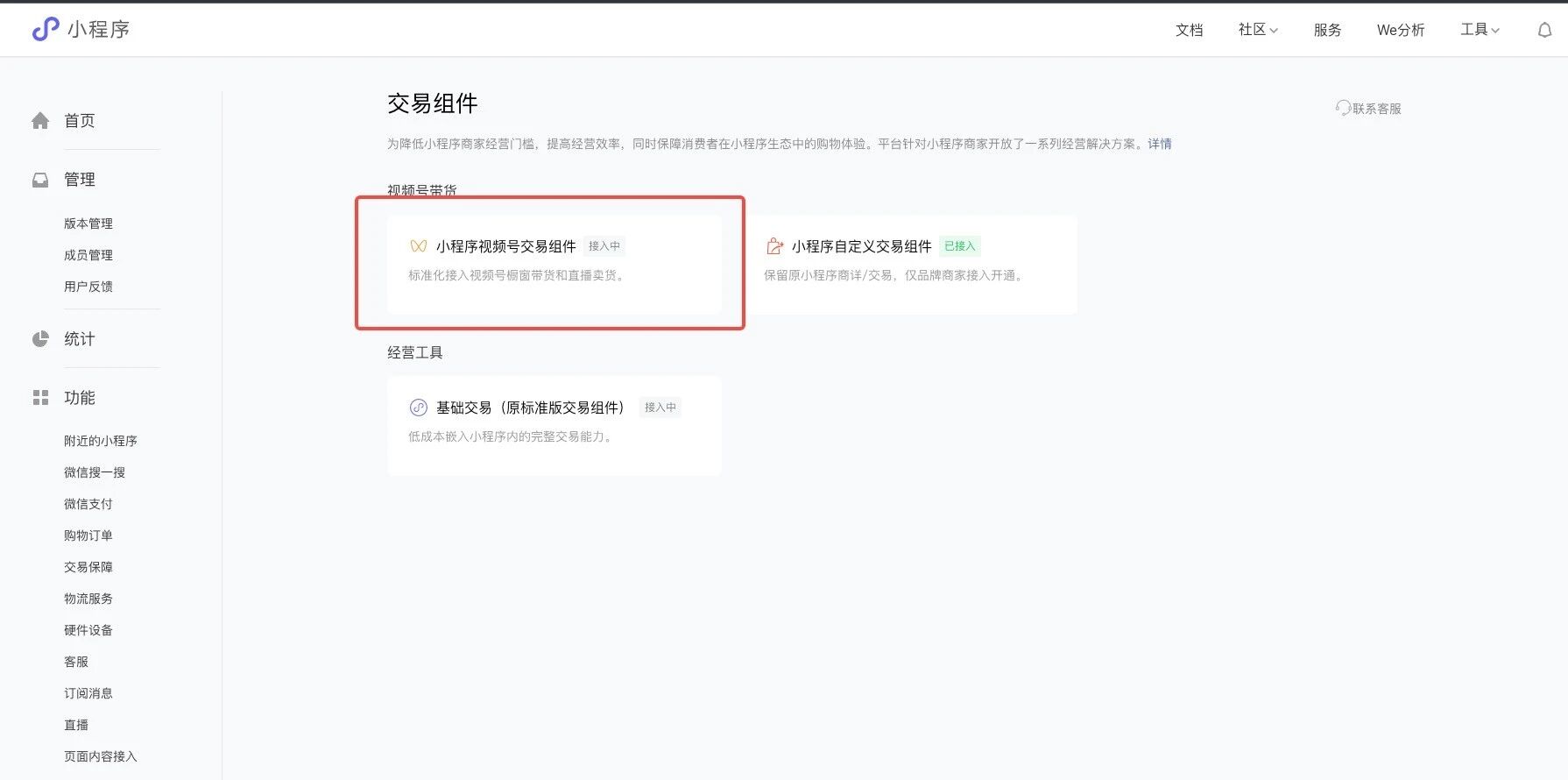Select 功能 in sidebar
Viewport: 1568px width, 780px height.
[x=79, y=398]
